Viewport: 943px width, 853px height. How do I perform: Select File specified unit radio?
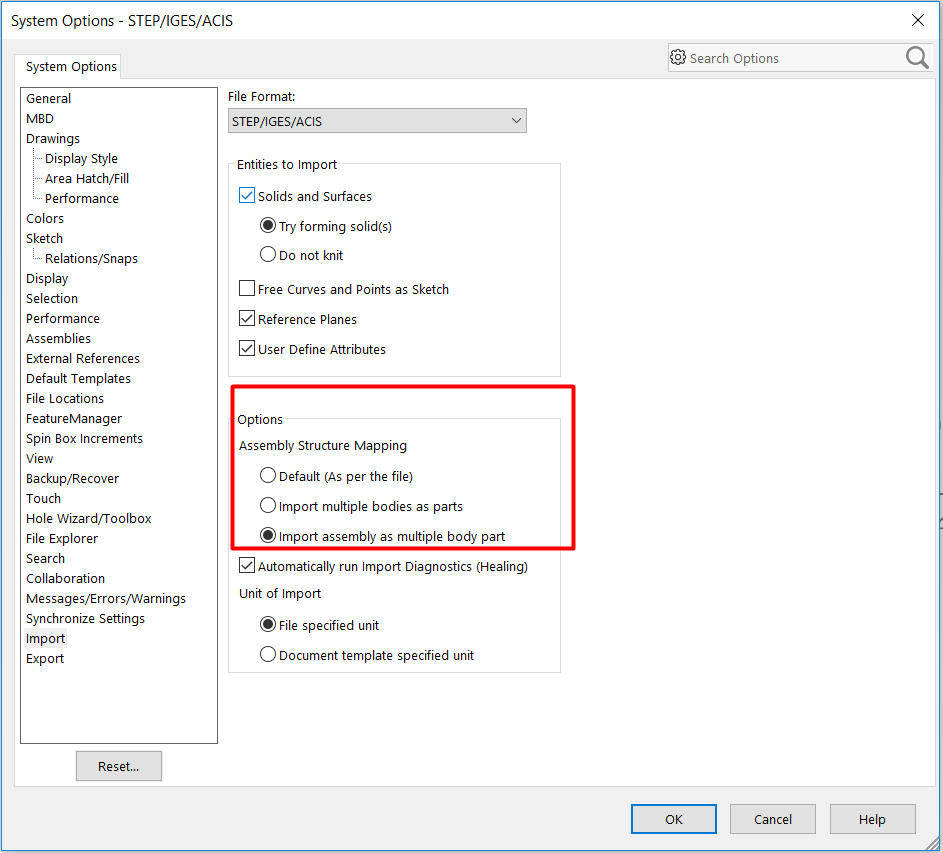tap(268, 625)
